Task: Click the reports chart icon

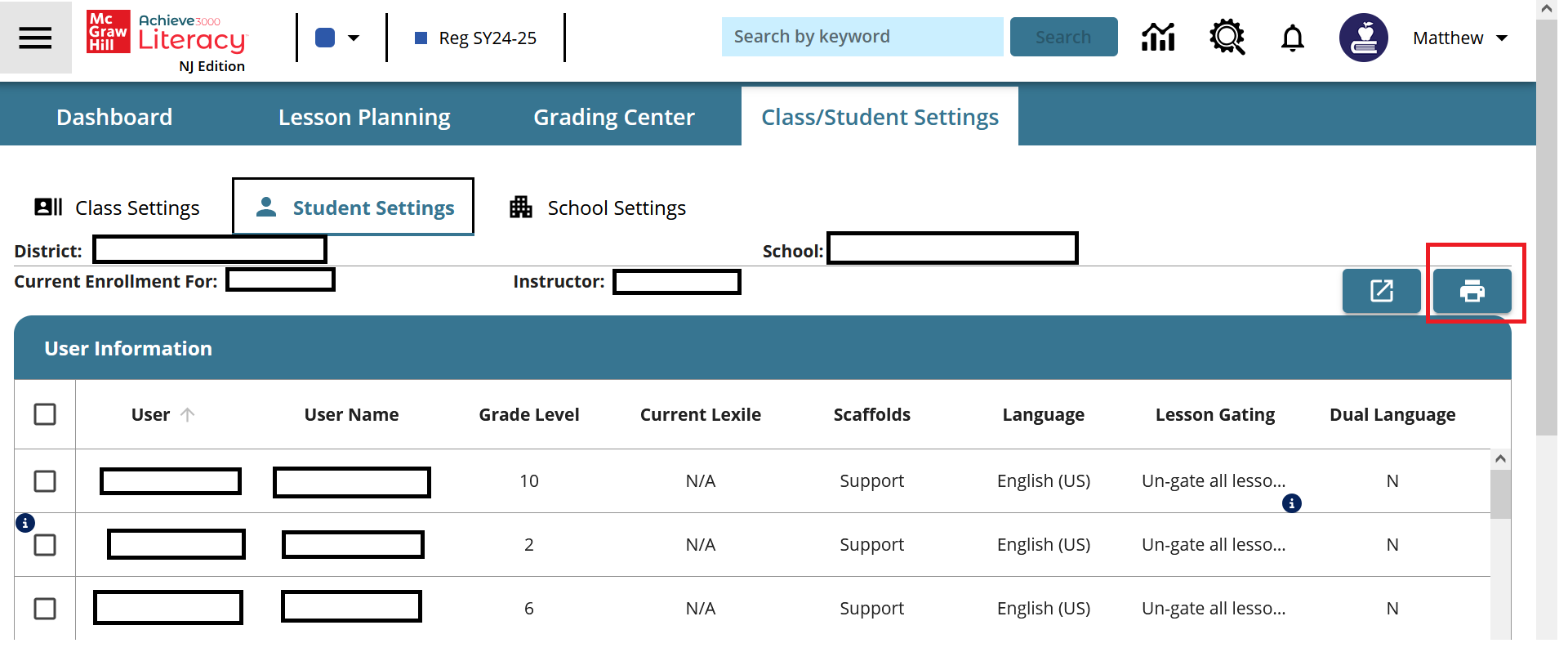Action: click(x=1158, y=38)
